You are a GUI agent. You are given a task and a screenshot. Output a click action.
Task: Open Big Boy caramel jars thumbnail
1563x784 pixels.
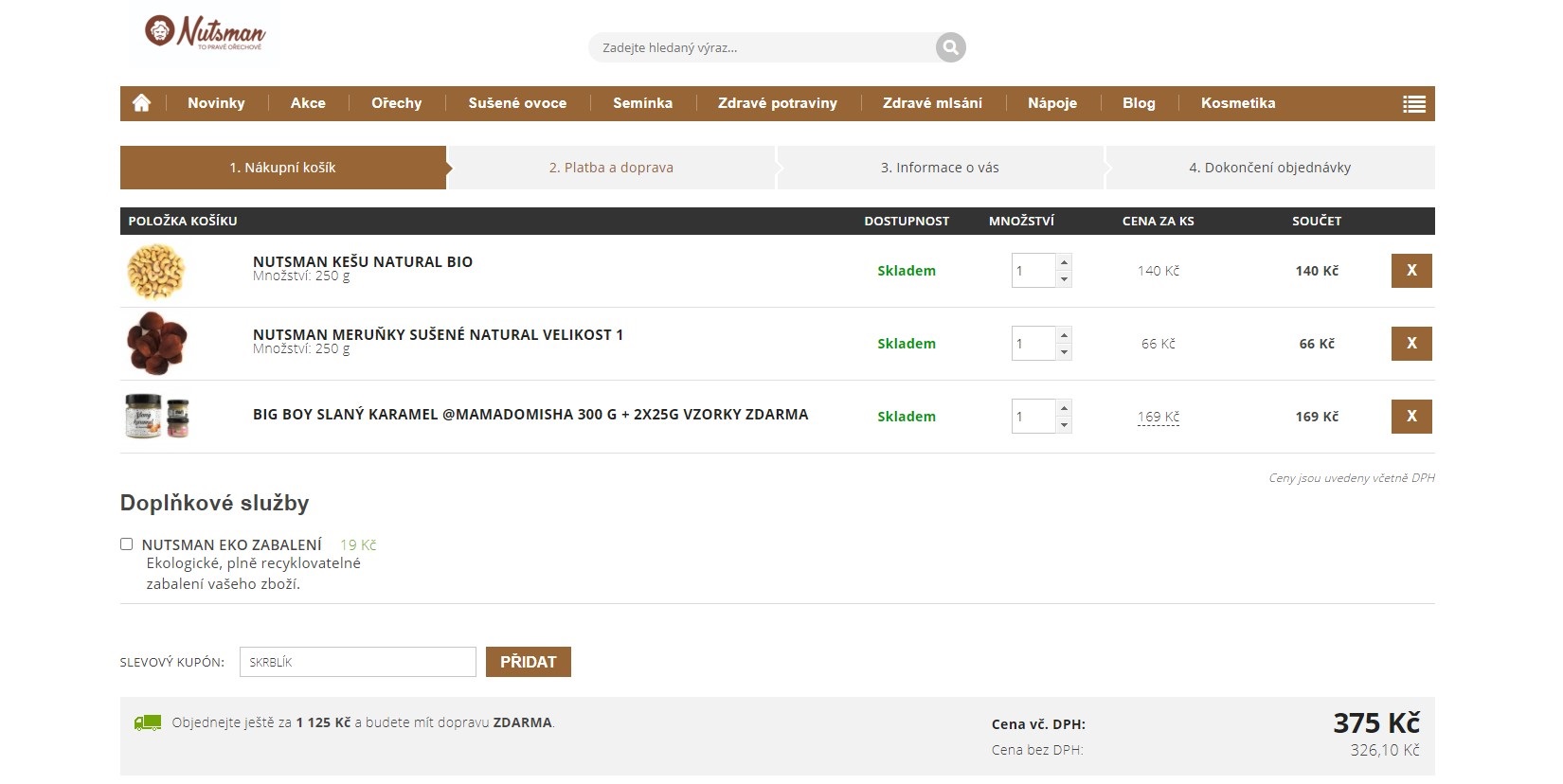(157, 417)
